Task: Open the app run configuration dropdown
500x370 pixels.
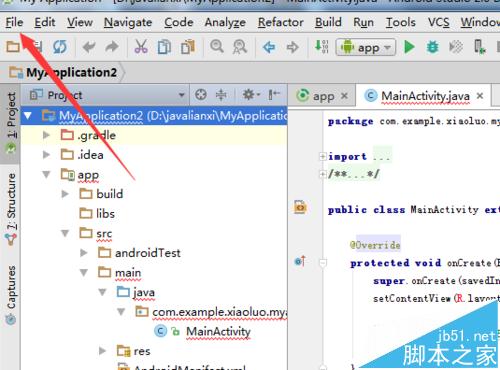Action: point(366,47)
